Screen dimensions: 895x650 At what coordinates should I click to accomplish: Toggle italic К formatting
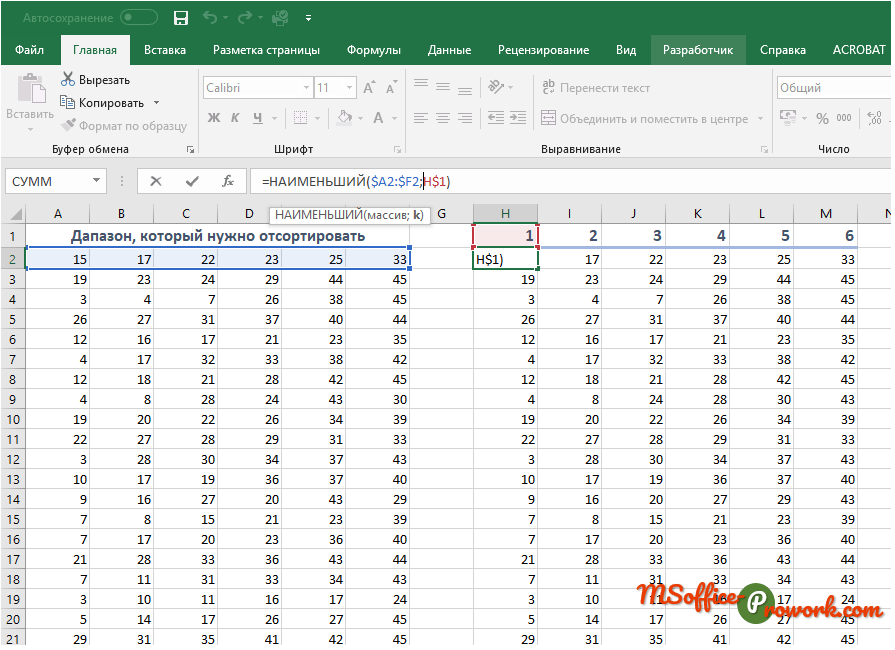pos(237,118)
